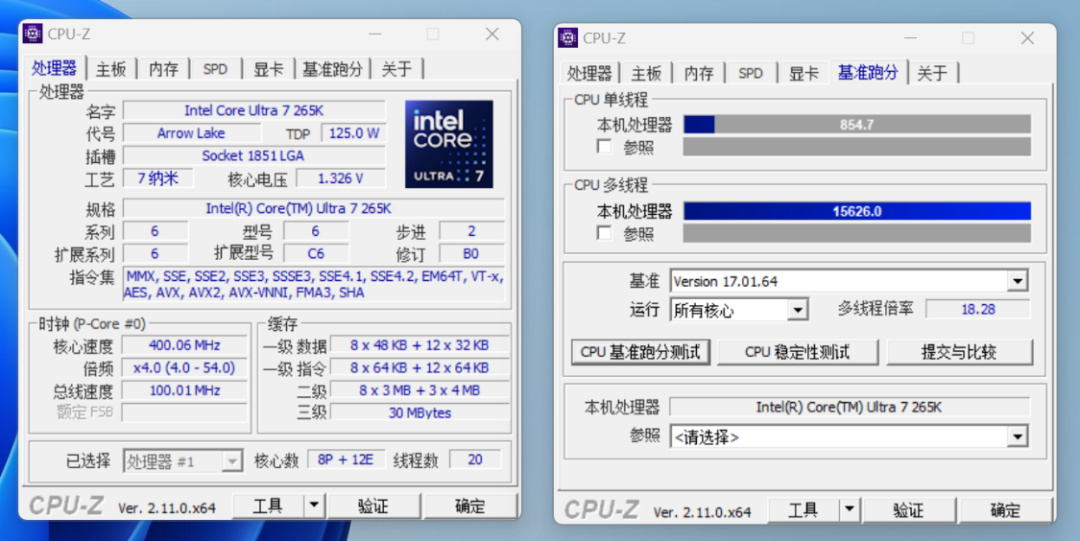The width and height of the screenshot is (1080, 541).
Task: Click 确定 button in left window
Action: click(470, 506)
